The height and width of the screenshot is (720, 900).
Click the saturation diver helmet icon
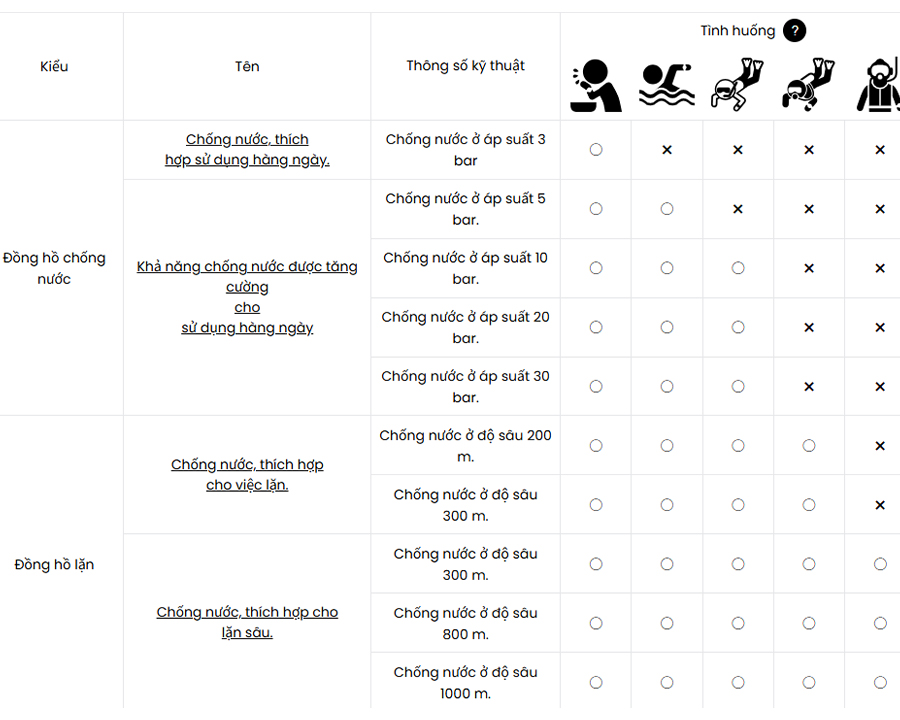click(x=878, y=84)
